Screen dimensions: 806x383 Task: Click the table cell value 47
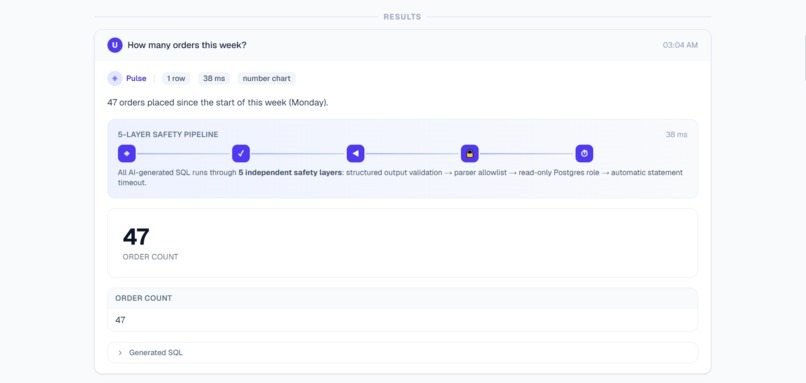[x=120, y=320]
